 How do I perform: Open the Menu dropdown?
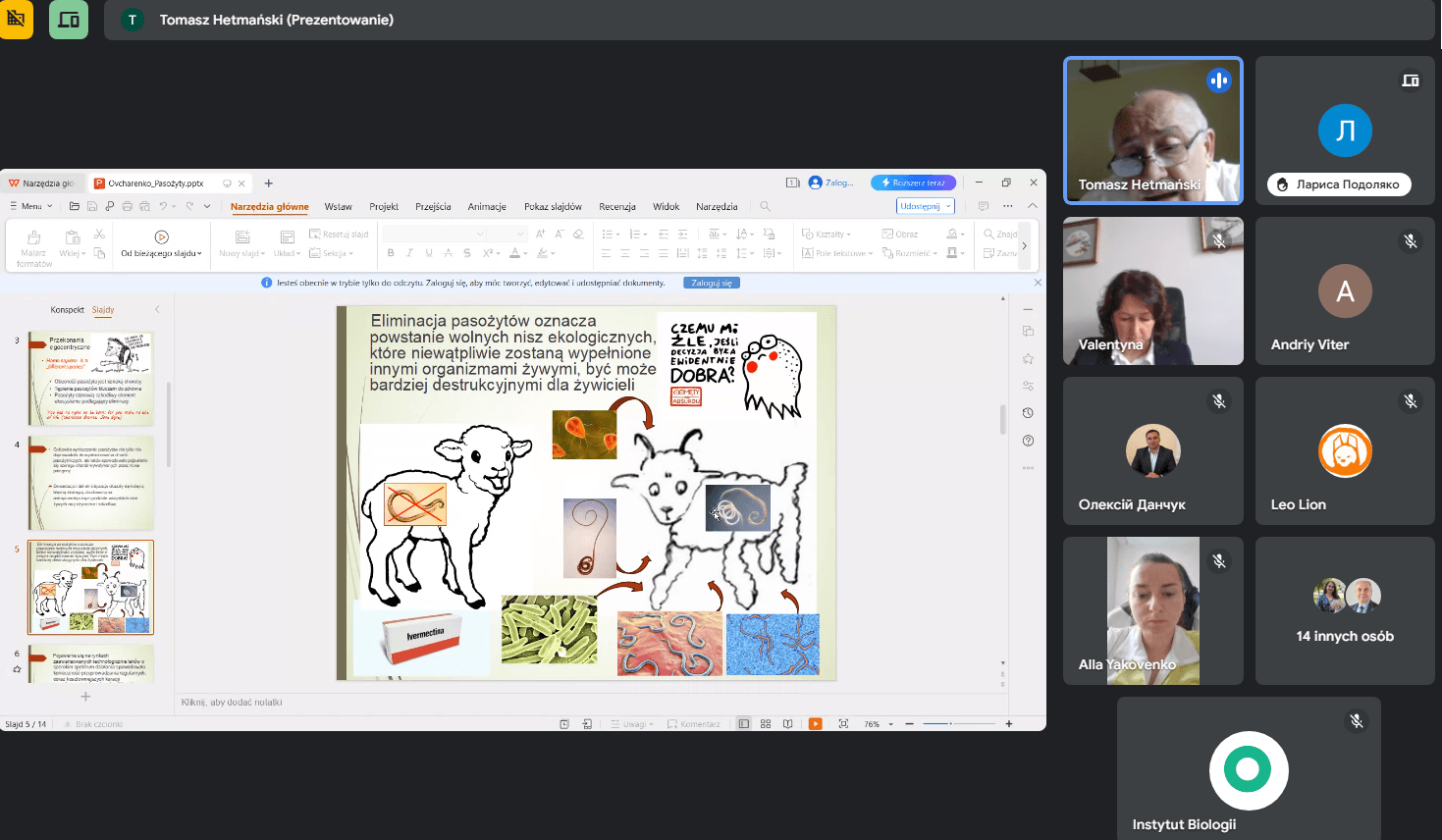click(x=31, y=206)
